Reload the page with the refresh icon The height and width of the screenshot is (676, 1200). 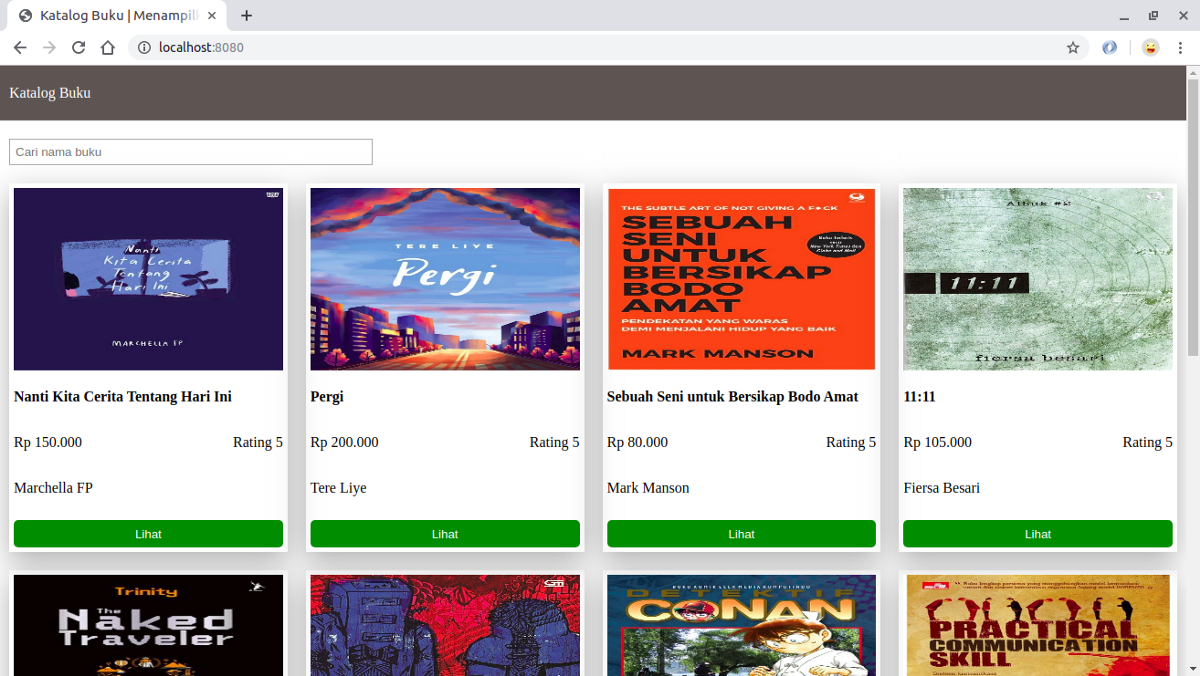(x=78, y=47)
